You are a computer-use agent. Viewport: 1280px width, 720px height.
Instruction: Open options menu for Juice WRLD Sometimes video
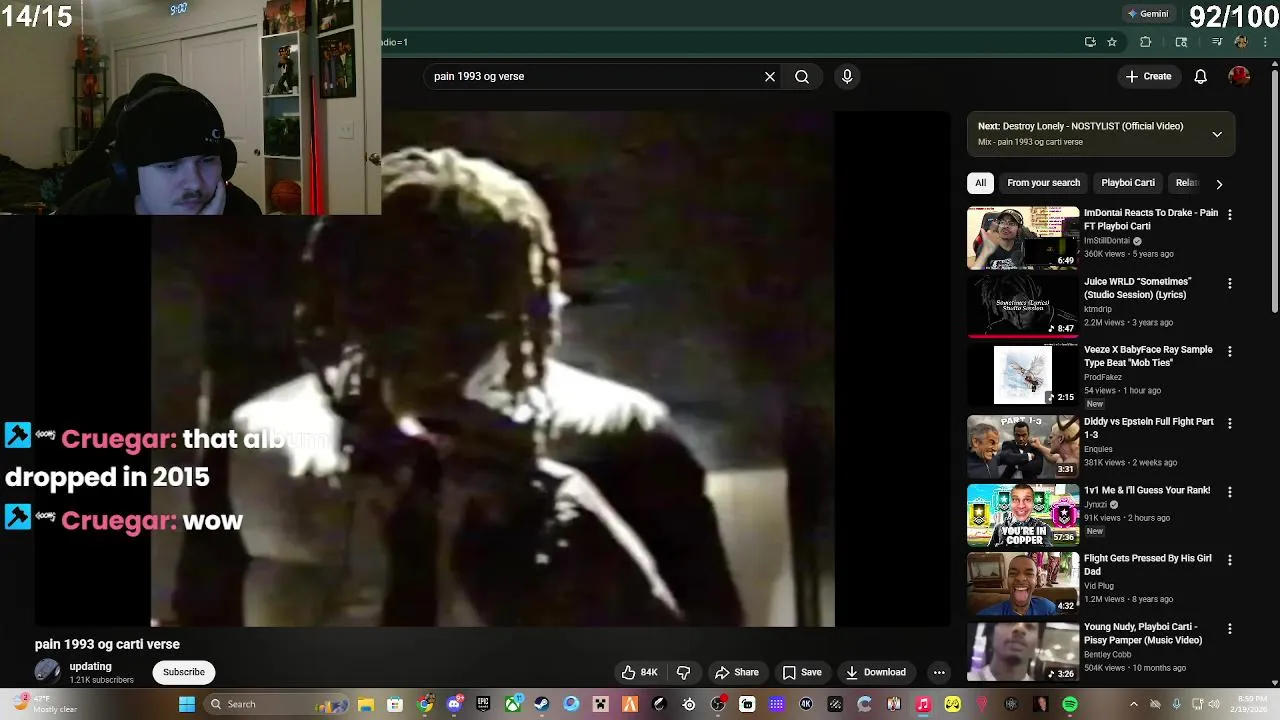pos(1230,283)
